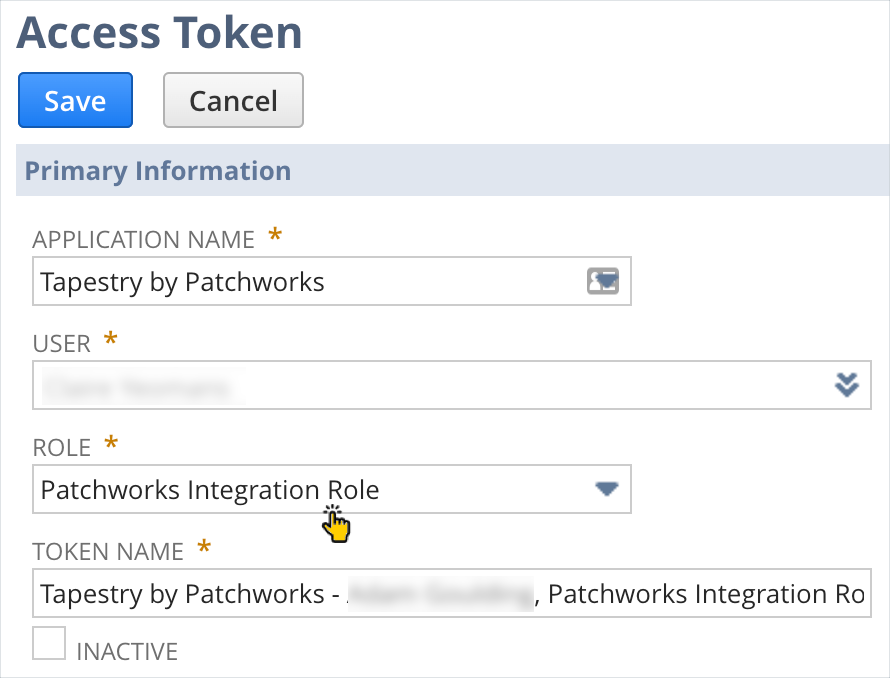Click the TOKEN NAME field label
Screen dimensions: 890x678
[x=108, y=551]
